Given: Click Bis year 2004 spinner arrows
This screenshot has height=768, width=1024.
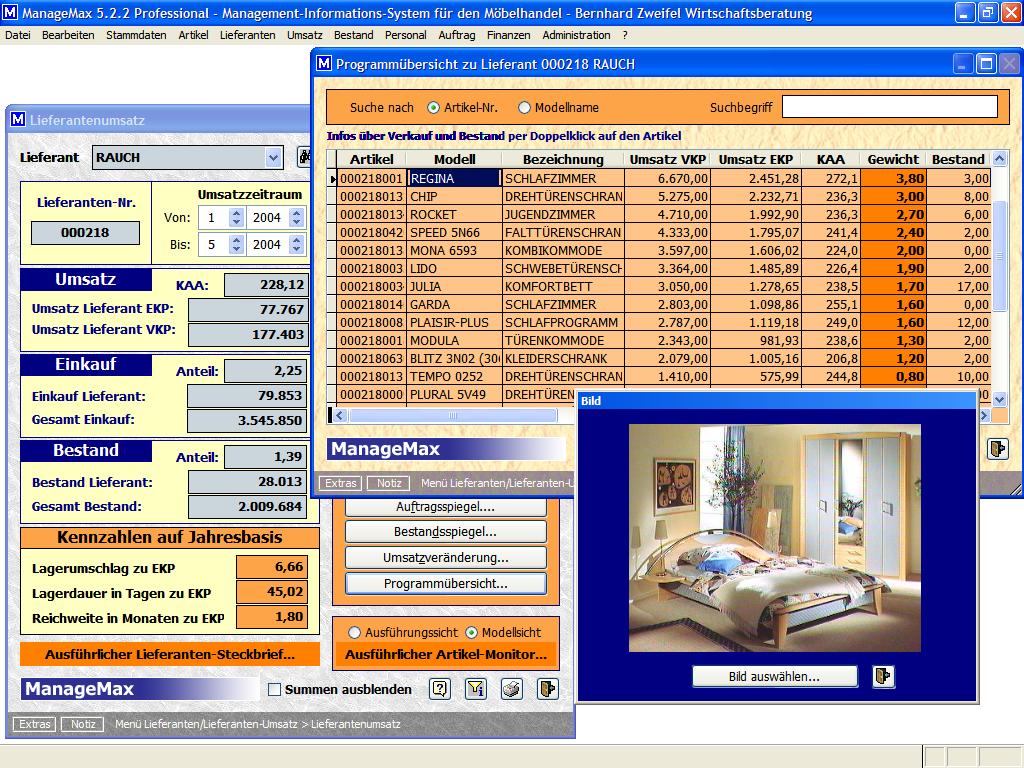Looking at the screenshot, I should coord(296,244).
